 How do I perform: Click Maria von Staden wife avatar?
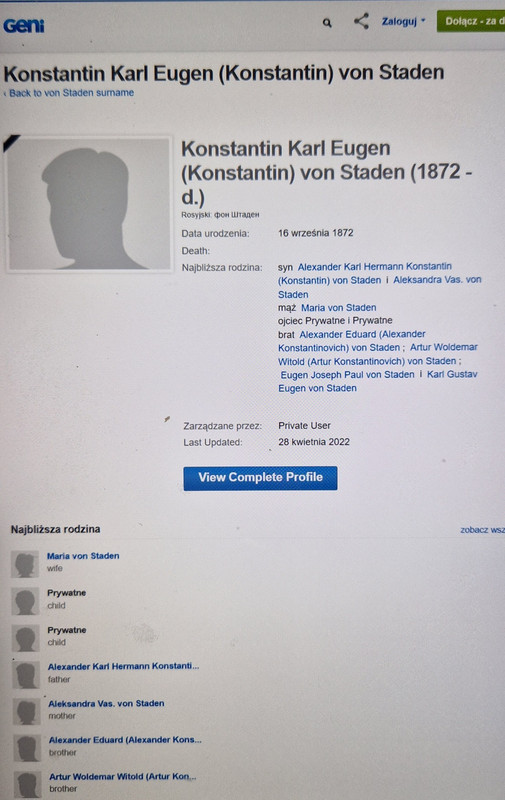coord(25,564)
